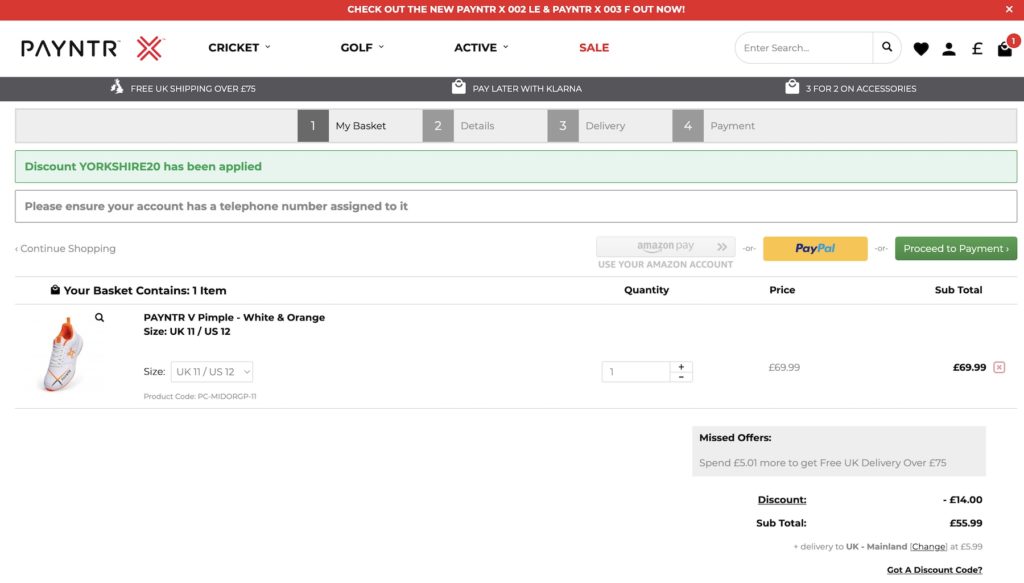Click the Product Code PC-MIDORGP-11 text
The width and height of the screenshot is (1024, 583).
tap(200, 396)
